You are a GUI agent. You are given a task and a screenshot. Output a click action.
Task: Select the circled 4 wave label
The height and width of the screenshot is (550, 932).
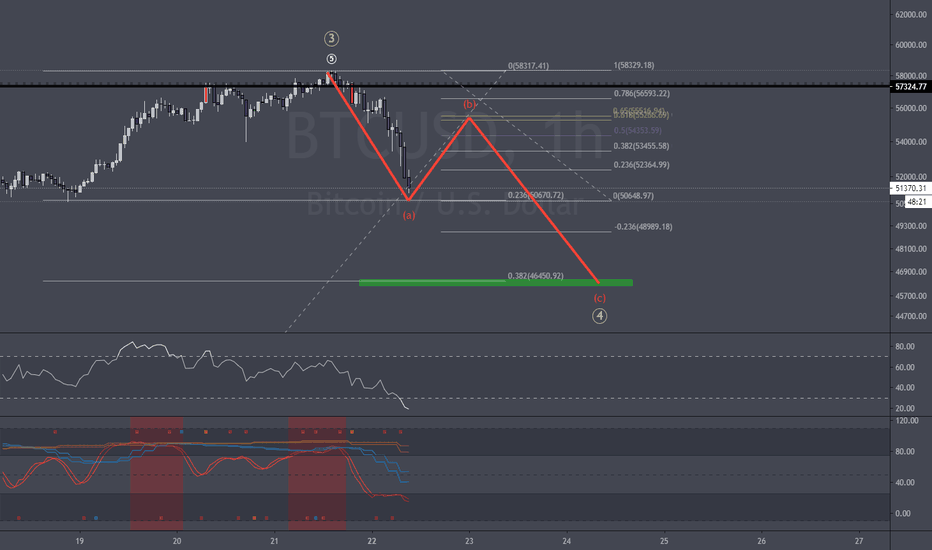point(599,316)
